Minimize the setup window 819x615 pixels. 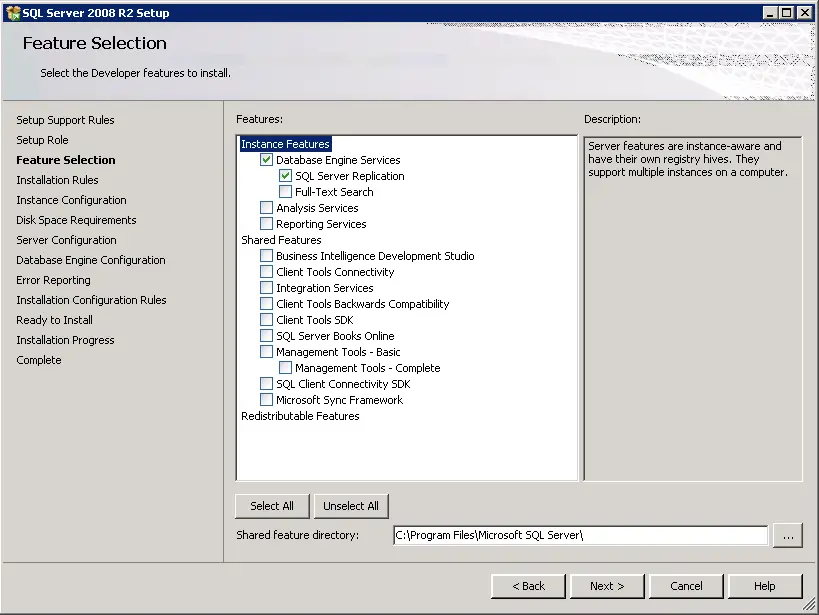pos(769,13)
